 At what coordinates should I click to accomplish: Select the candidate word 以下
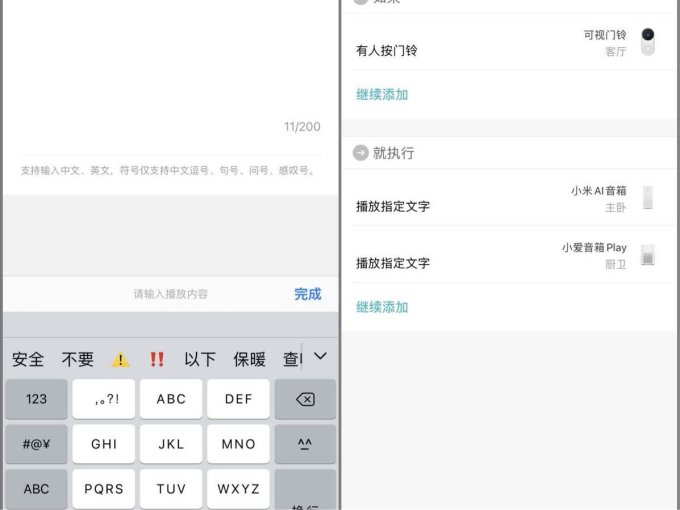(199, 359)
